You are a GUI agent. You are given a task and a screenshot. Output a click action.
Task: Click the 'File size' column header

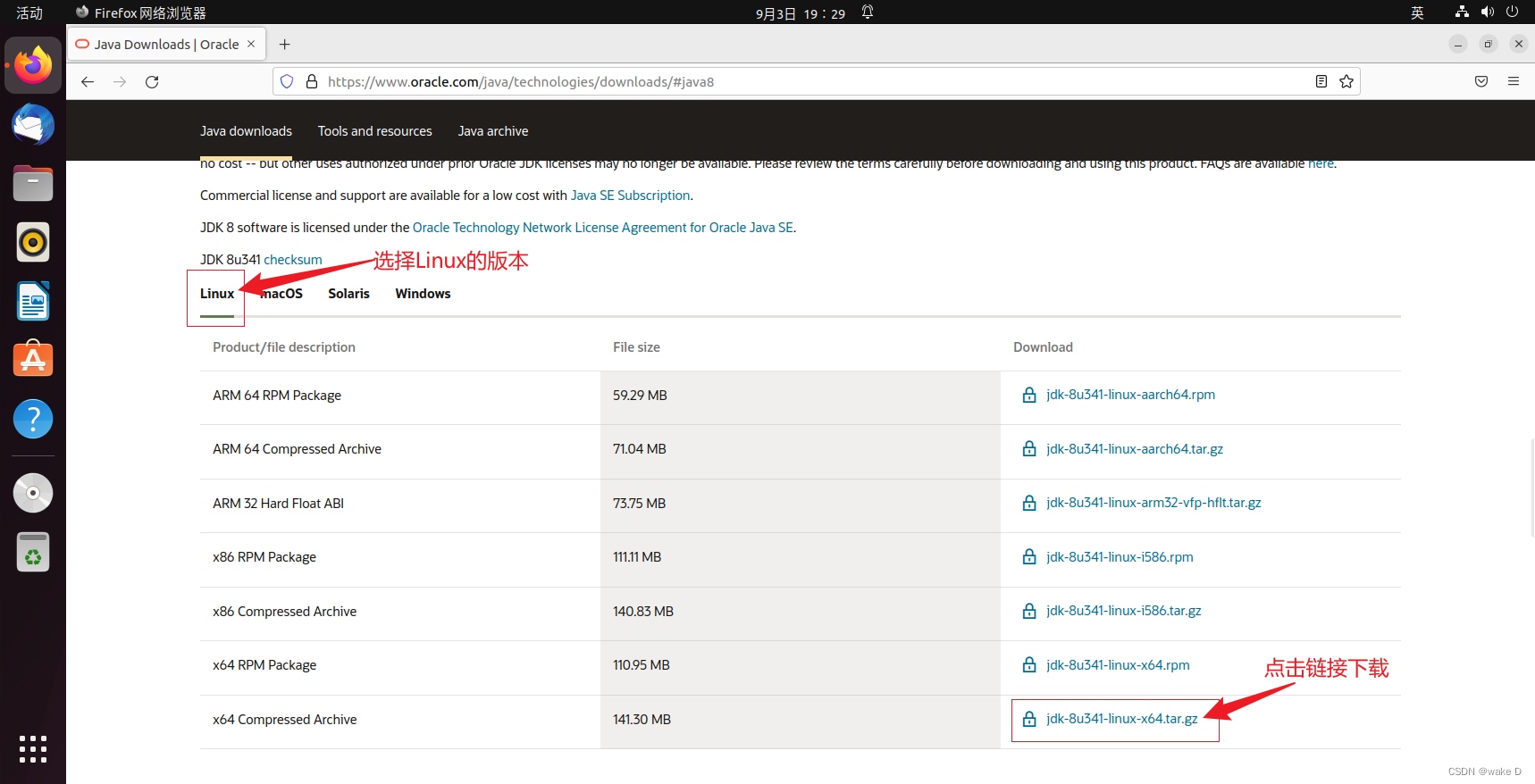(636, 347)
